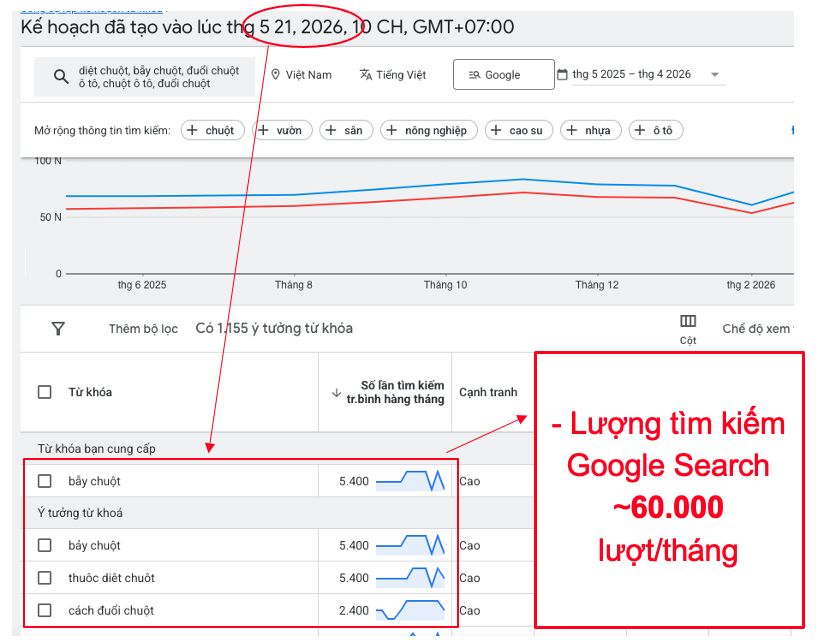Click sparkline of bẫy chuột under provided keywords

(x=410, y=481)
